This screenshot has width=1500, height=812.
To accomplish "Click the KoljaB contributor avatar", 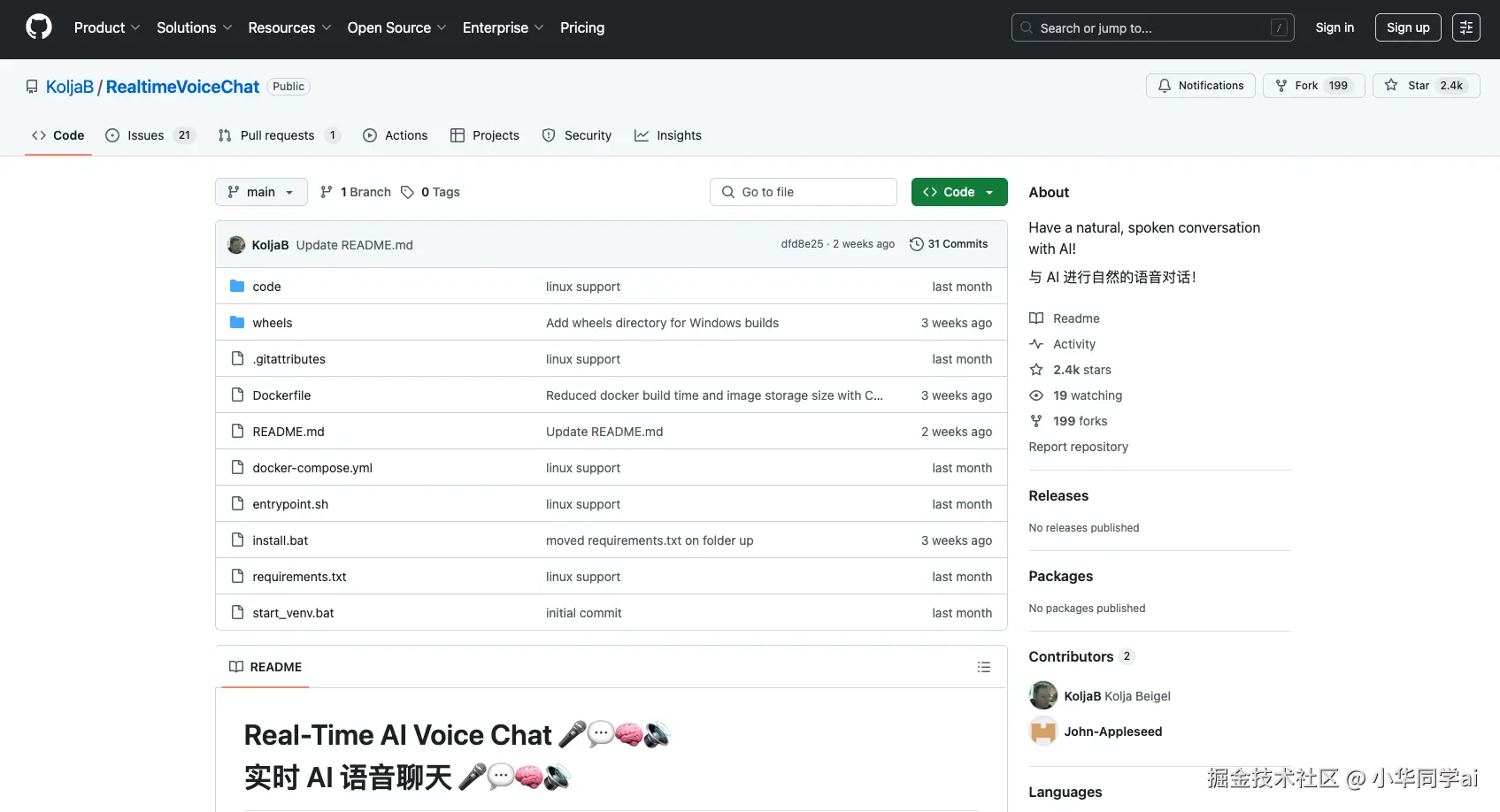I will click(x=1043, y=695).
